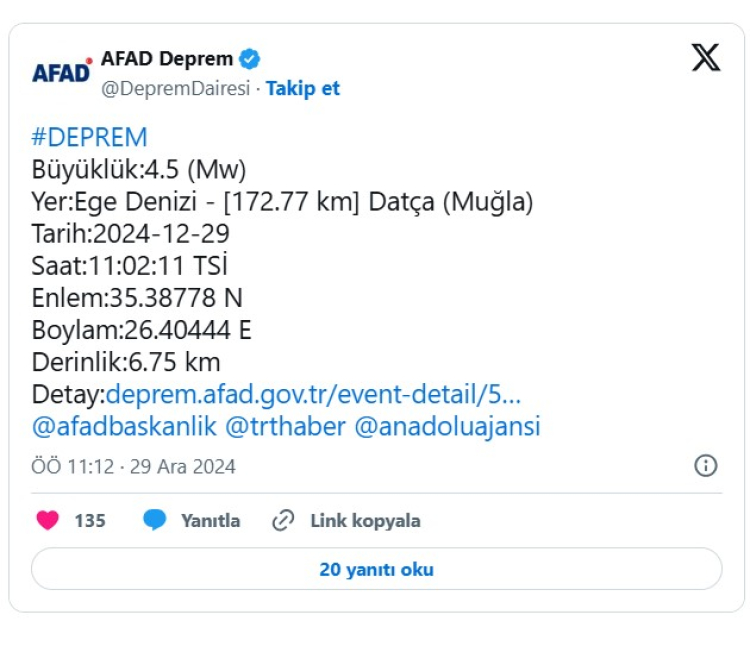
Task: Follow the account via Takip et
Action: click(x=303, y=88)
